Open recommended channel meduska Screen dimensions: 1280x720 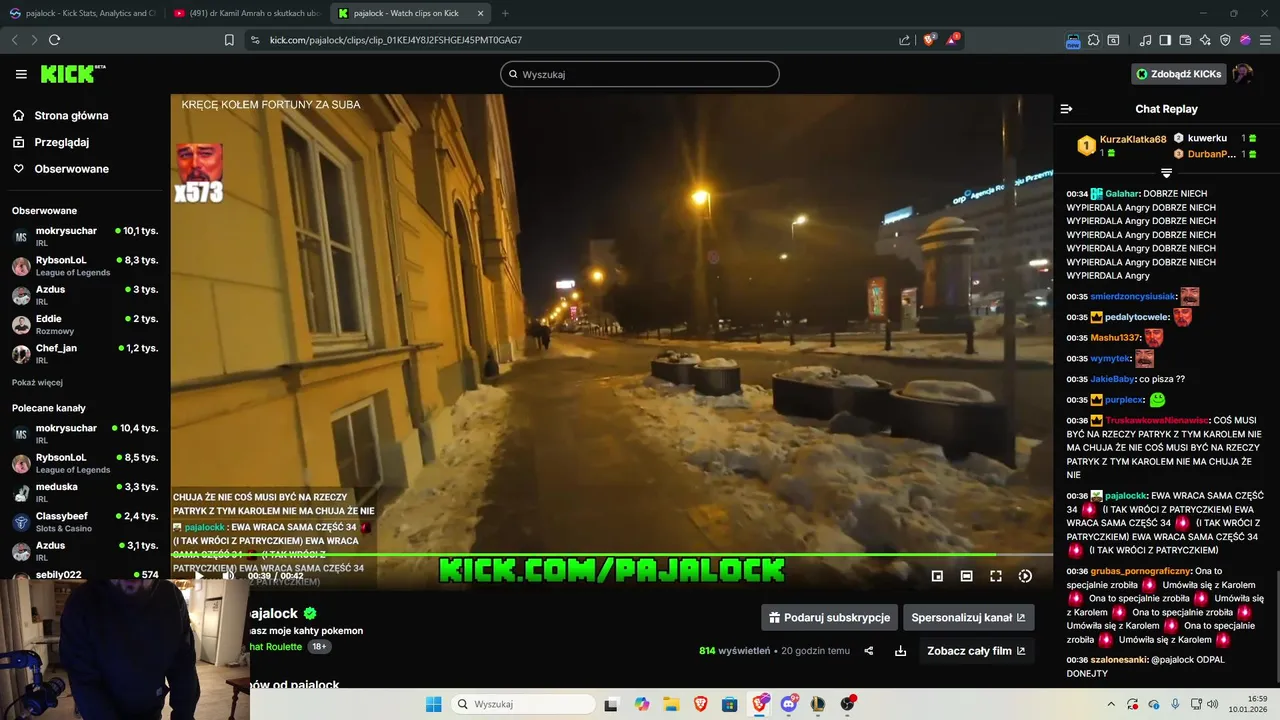pos(85,492)
